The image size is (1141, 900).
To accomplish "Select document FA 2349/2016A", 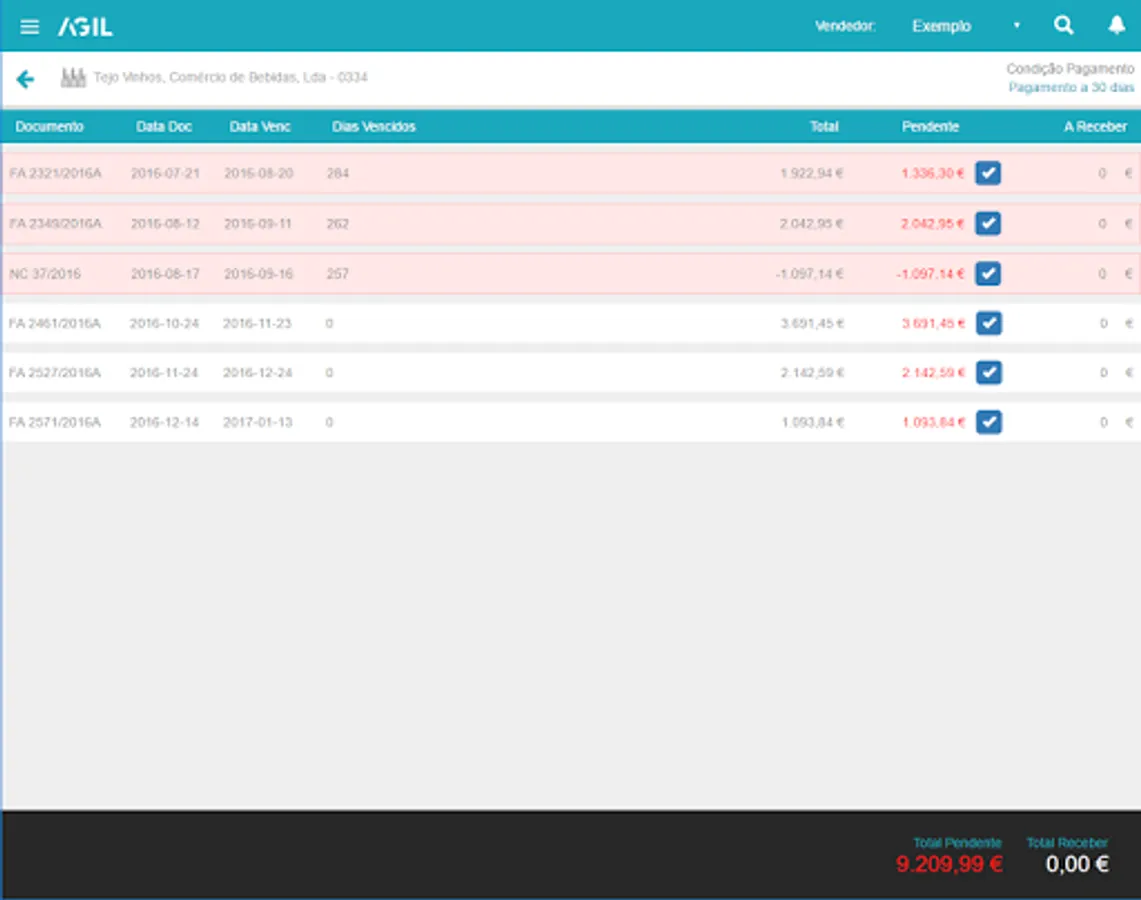I will click(x=55, y=223).
